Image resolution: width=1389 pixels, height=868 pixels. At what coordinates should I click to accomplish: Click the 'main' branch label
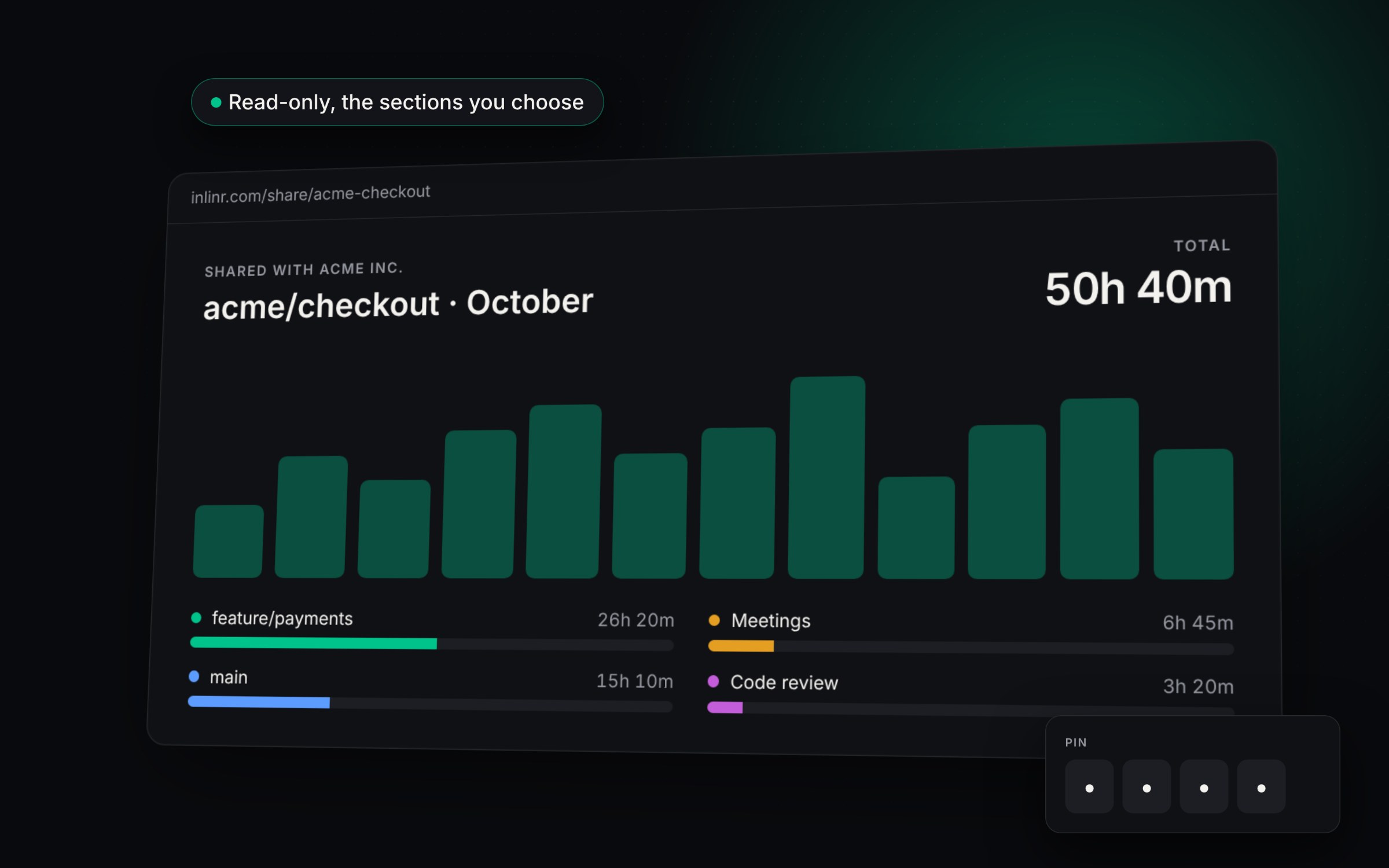(x=229, y=677)
